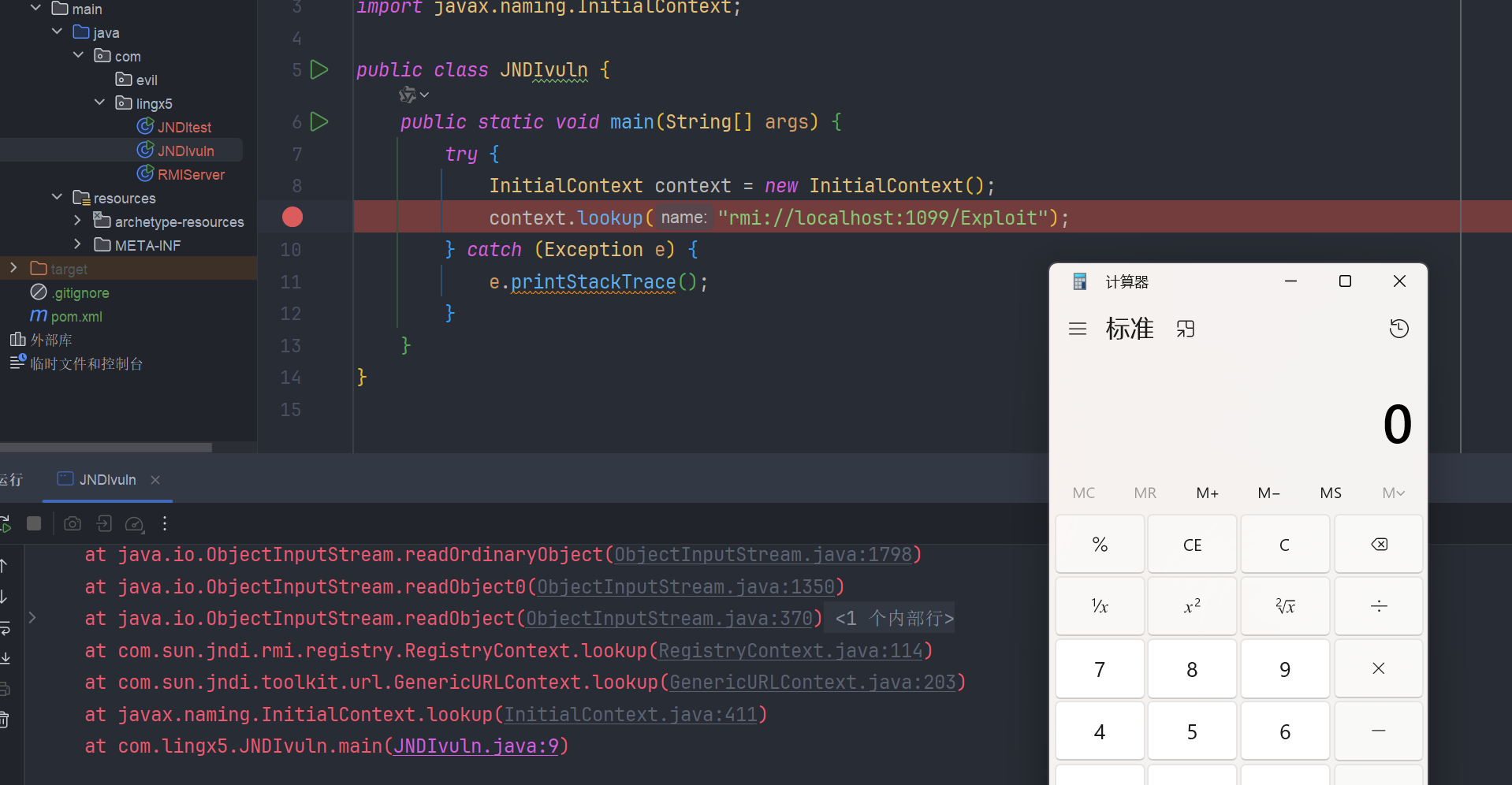Screen dimensions: 1512x785
Task: Open the GenericURLContext.java:203 link
Action: [x=813, y=683]
